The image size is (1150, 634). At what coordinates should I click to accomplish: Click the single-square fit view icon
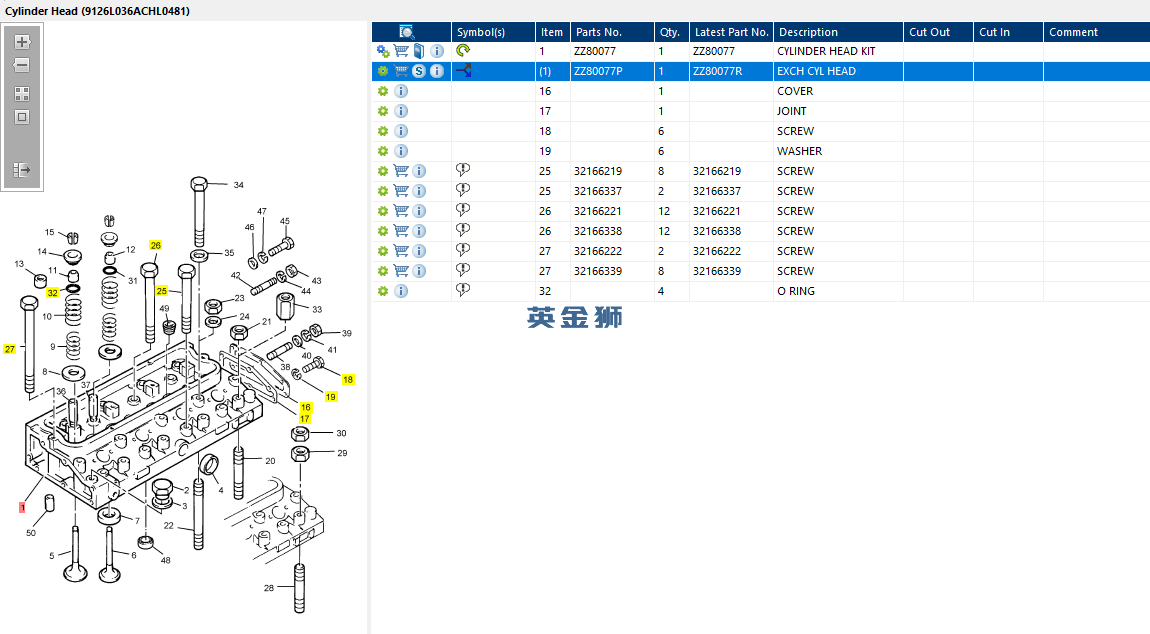22,117
